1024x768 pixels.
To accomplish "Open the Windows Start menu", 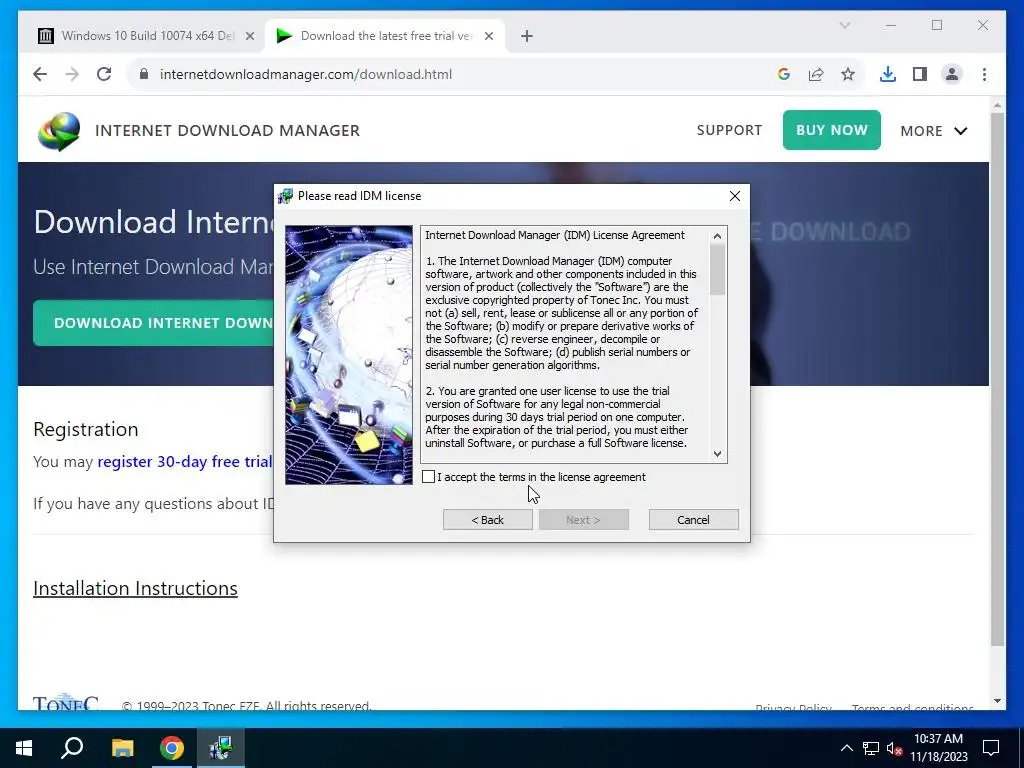I will pos(24,748).
